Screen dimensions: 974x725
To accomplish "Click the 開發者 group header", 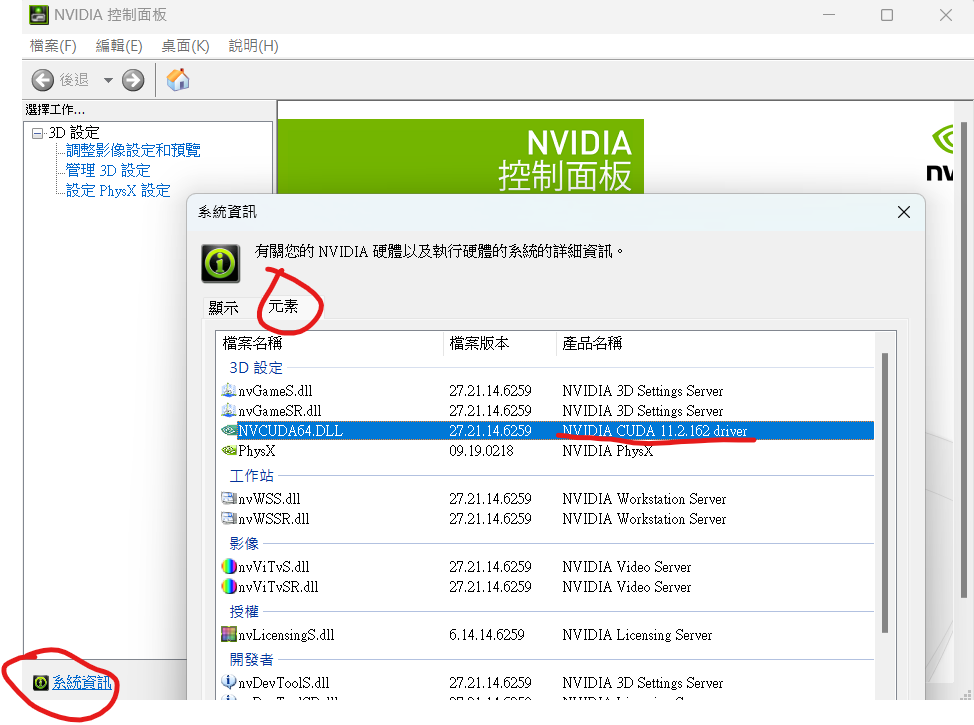I will coord(251,660).
